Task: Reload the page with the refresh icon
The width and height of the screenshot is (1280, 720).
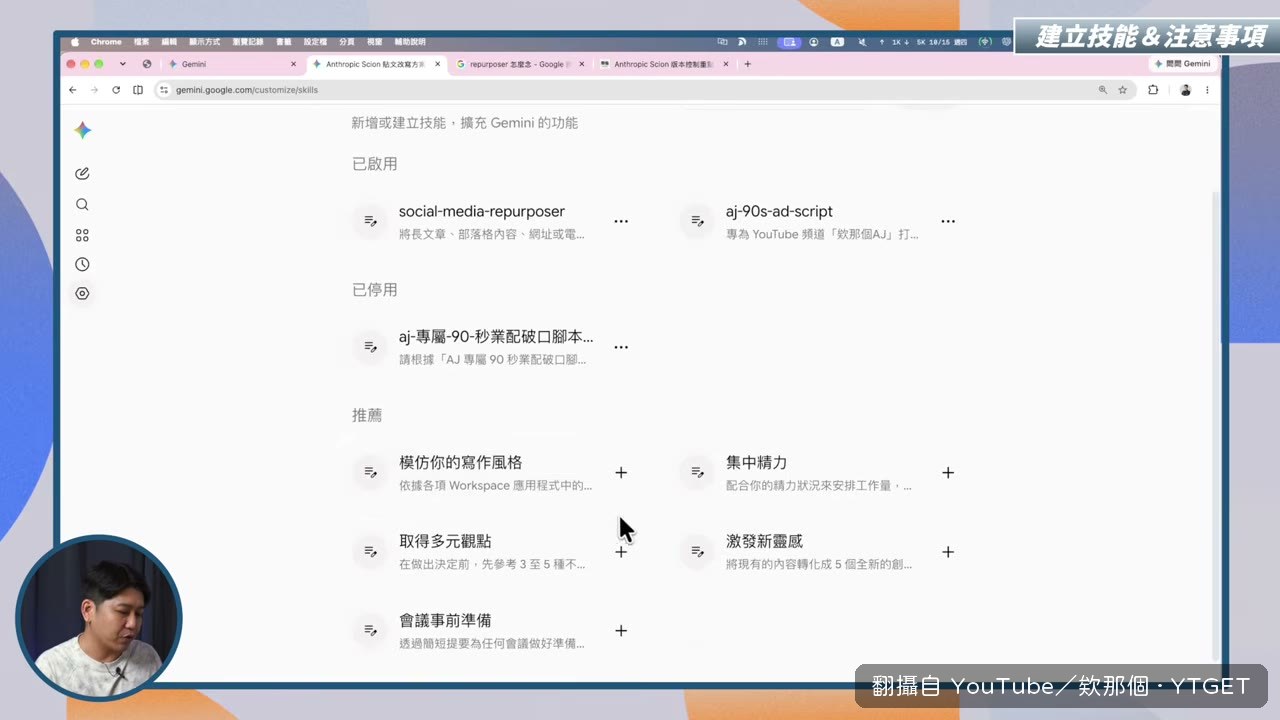Action: click(x=116, y=90)
